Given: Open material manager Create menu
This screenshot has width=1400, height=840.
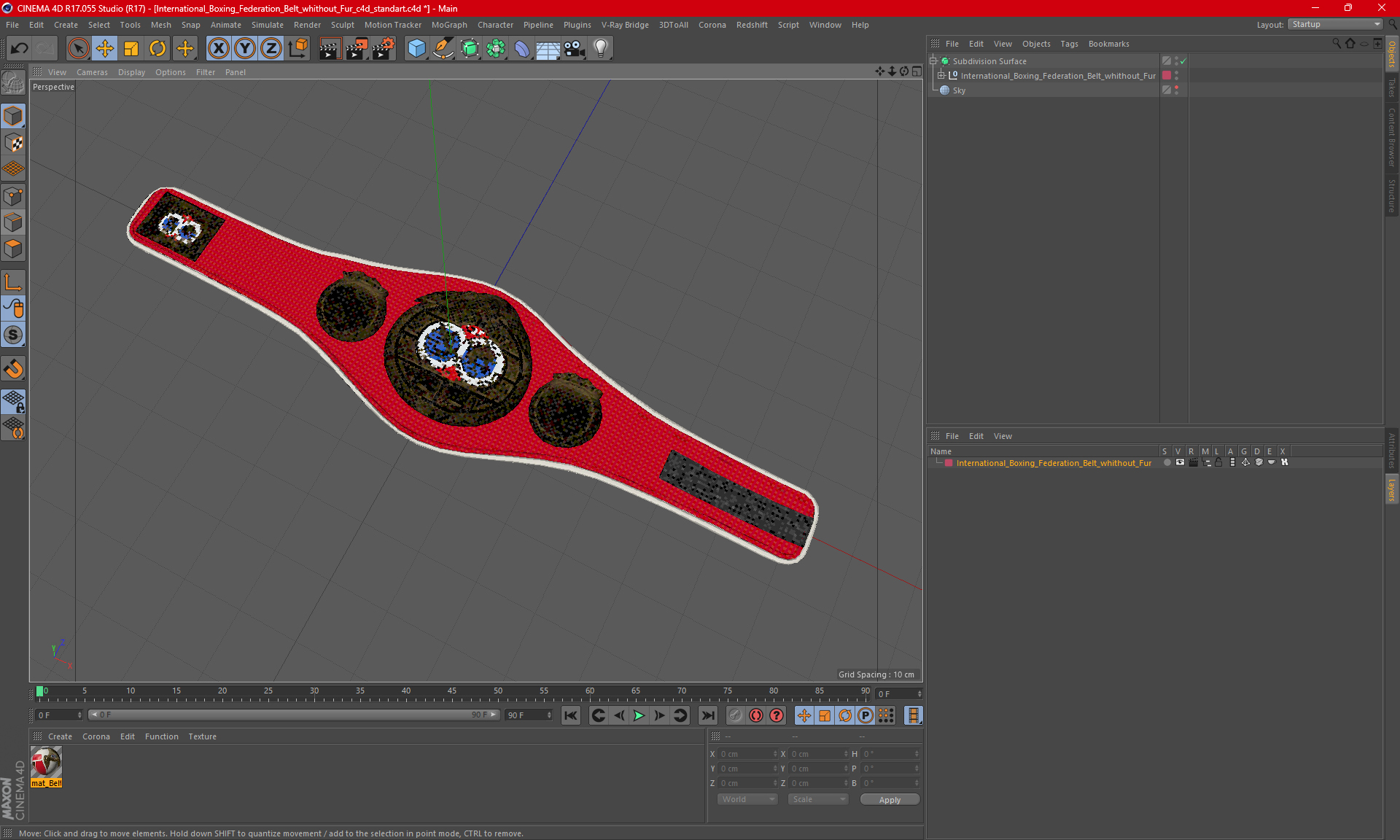Looking at the screenshot, I should pyautogui.click(x=60, y=736).
